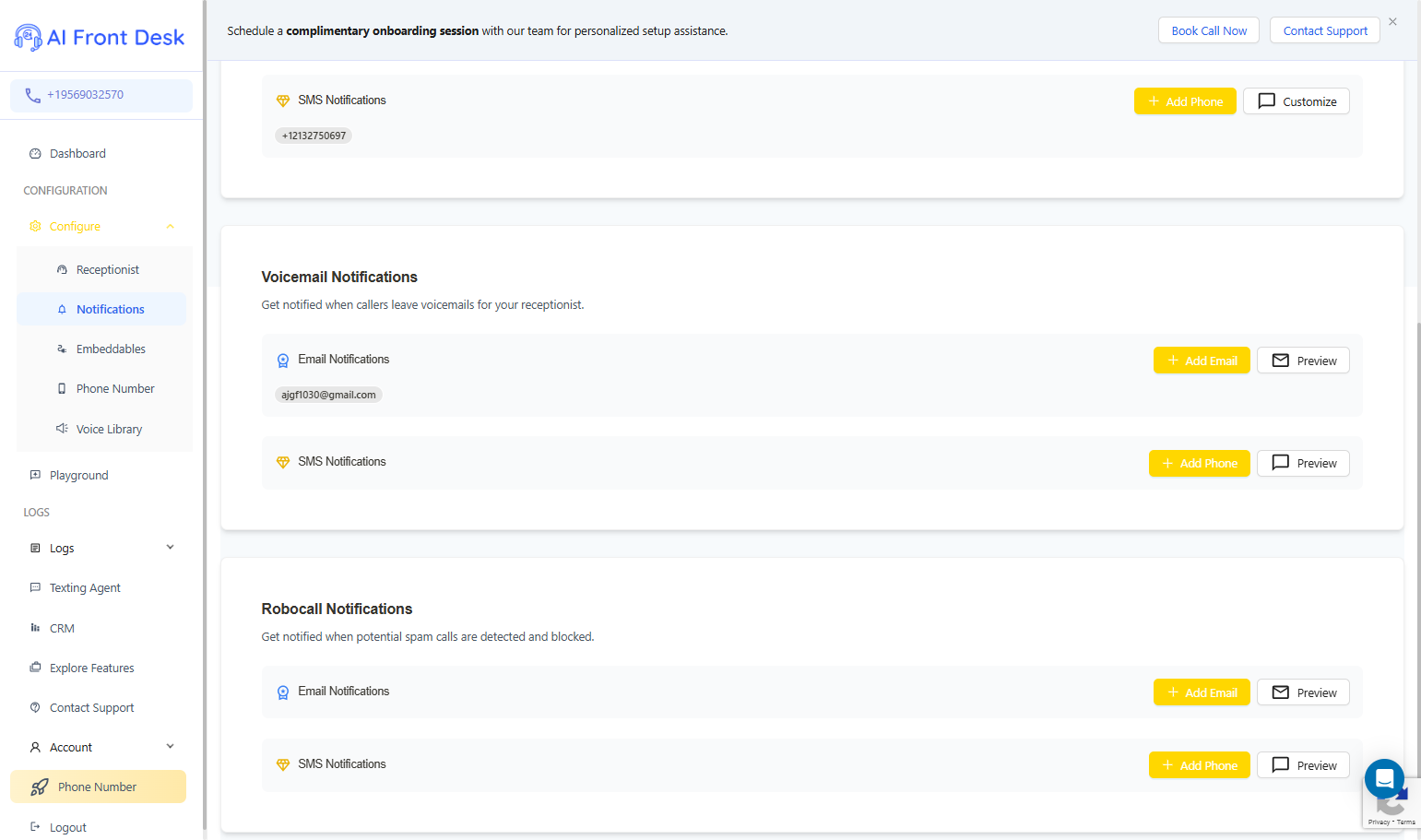This screenshot has height=840, width=1421.
Task: Click Contact Support in the top banner
Action: tap(1325, 30)
